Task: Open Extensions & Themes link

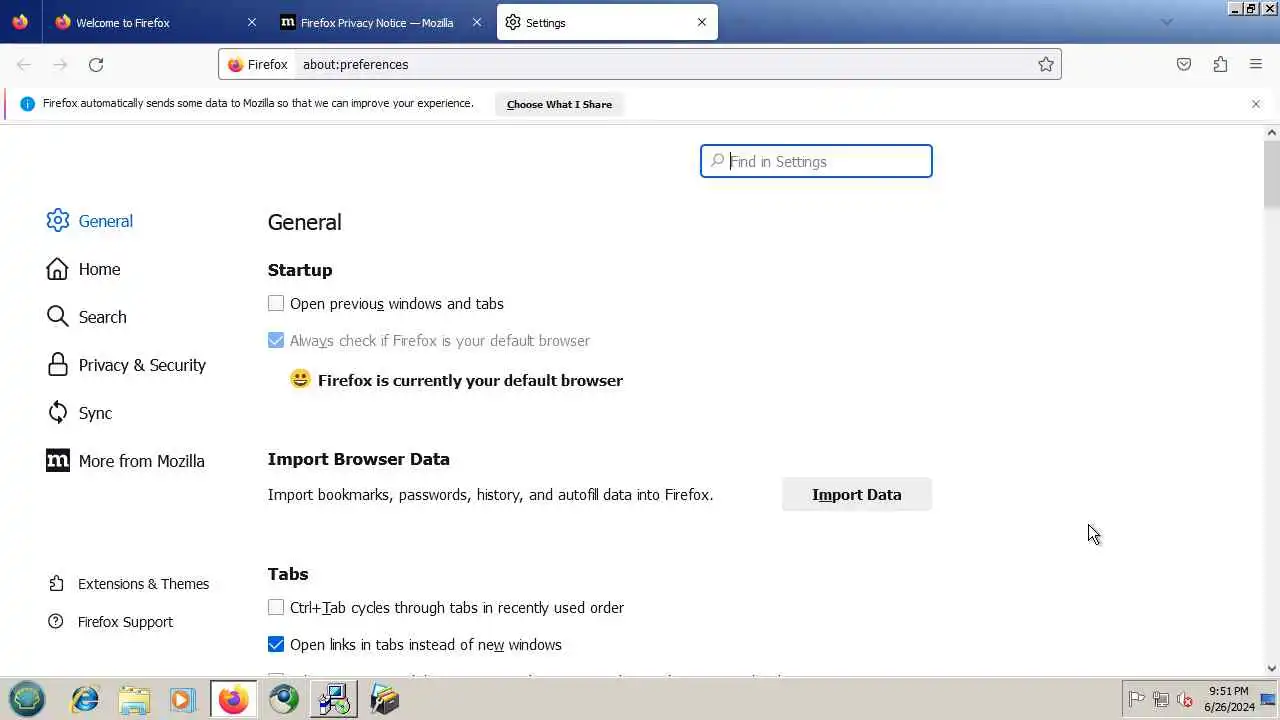Action: tap(129, 584)
